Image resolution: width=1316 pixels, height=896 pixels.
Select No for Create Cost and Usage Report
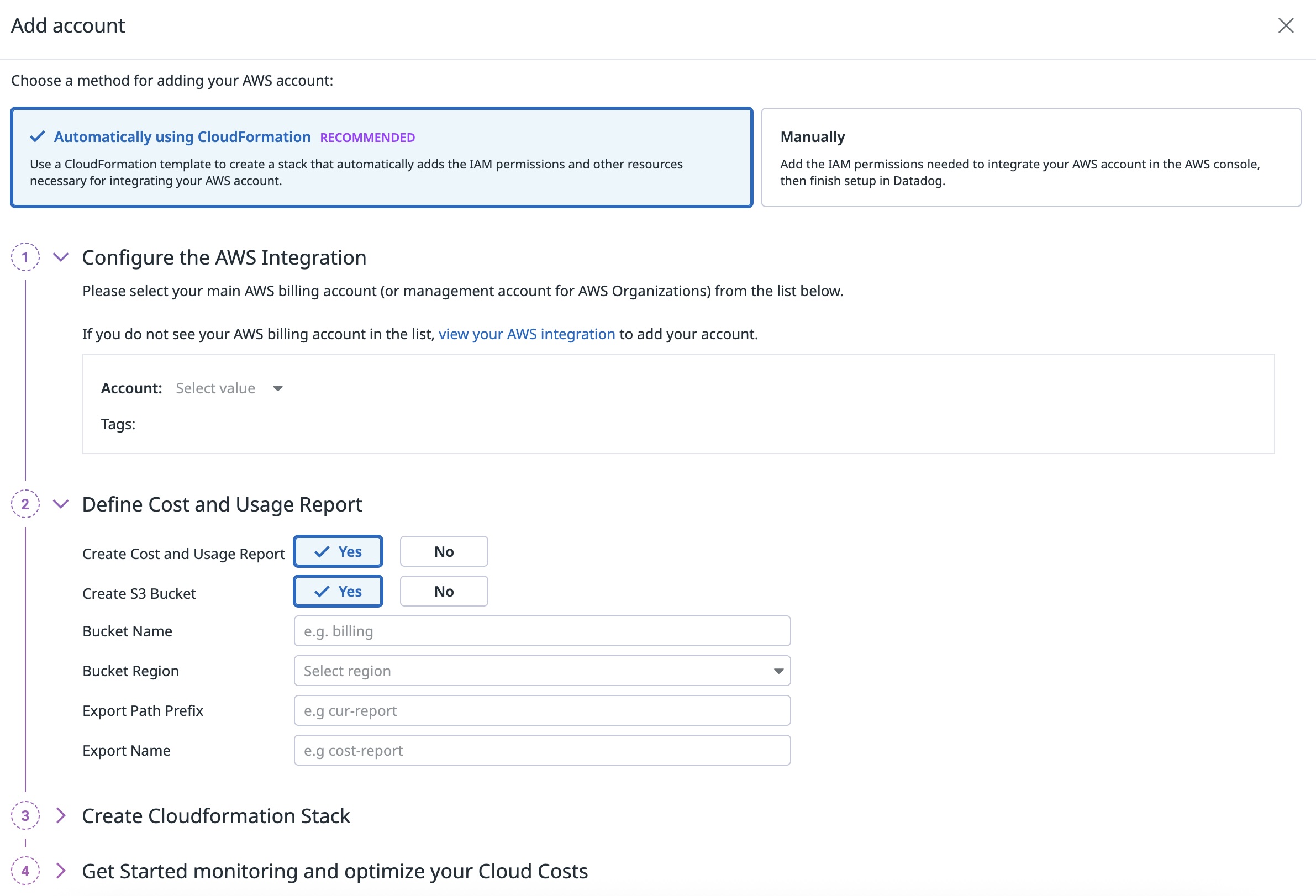point(444,551)
